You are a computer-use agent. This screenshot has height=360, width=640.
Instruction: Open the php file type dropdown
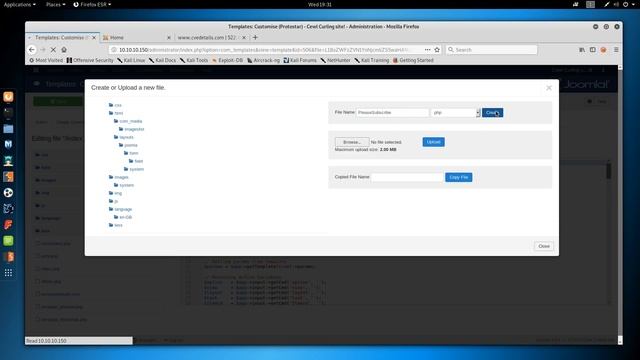coord(455,112)
